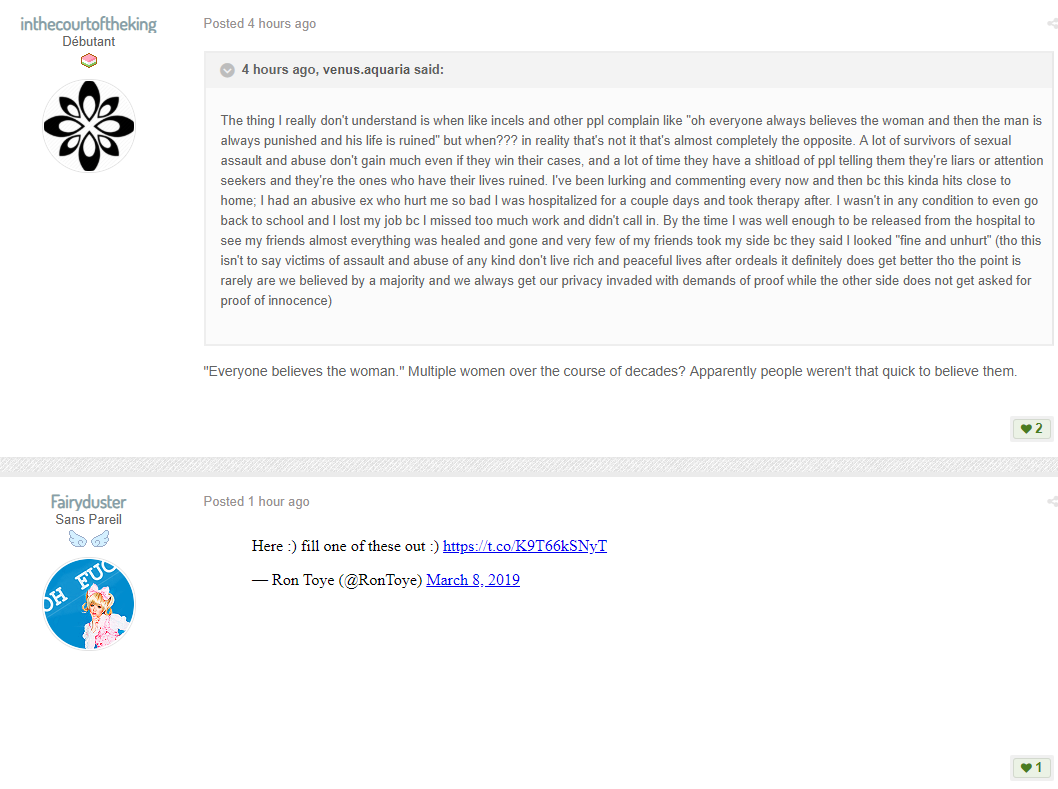Viewport: 1058px width, 789px height.
Task: Jump to venus.aquaria's original quoted post
Action: [343, 70]
